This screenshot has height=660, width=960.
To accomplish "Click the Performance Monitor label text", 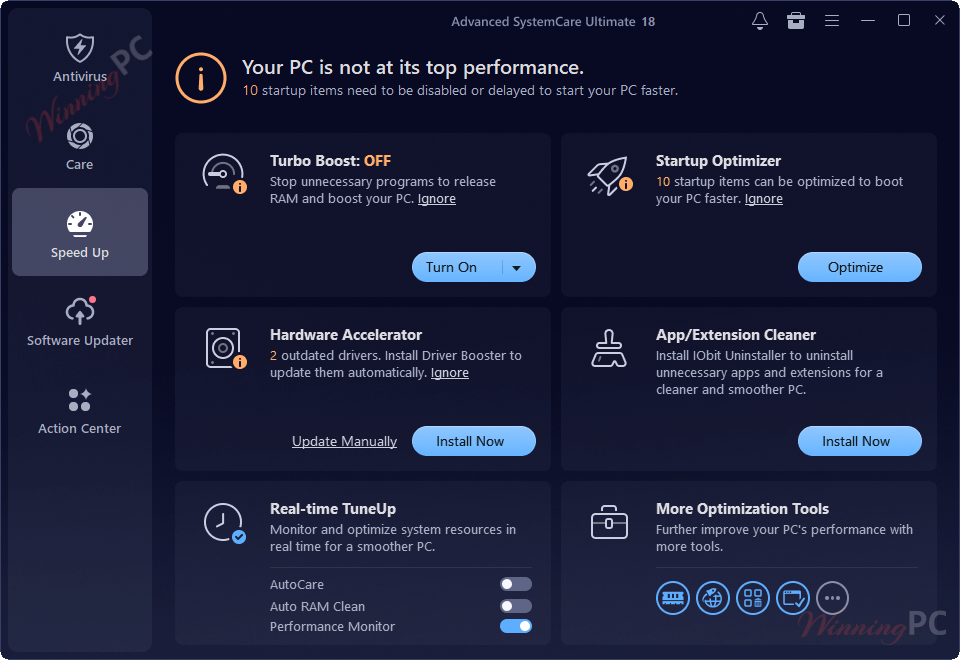I will pos(332,626).
